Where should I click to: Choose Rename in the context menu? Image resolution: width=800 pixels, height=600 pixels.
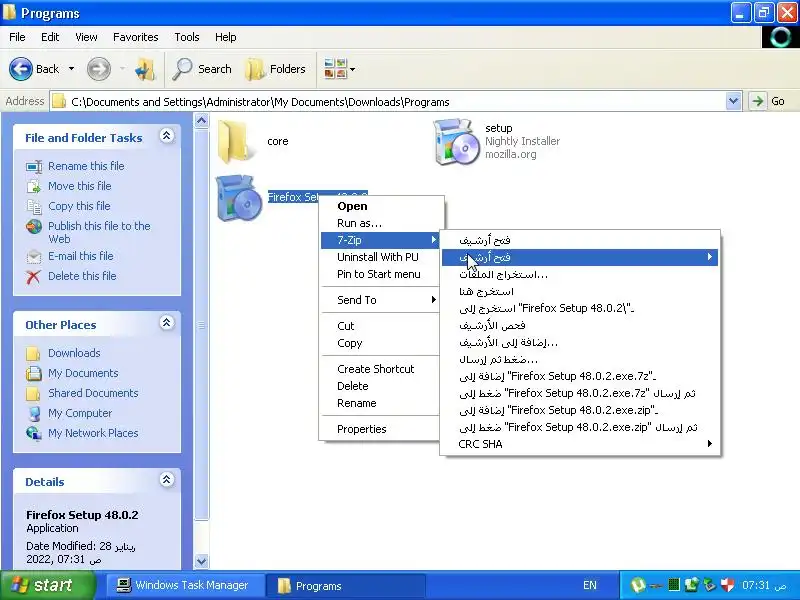[x=380, y=403]
